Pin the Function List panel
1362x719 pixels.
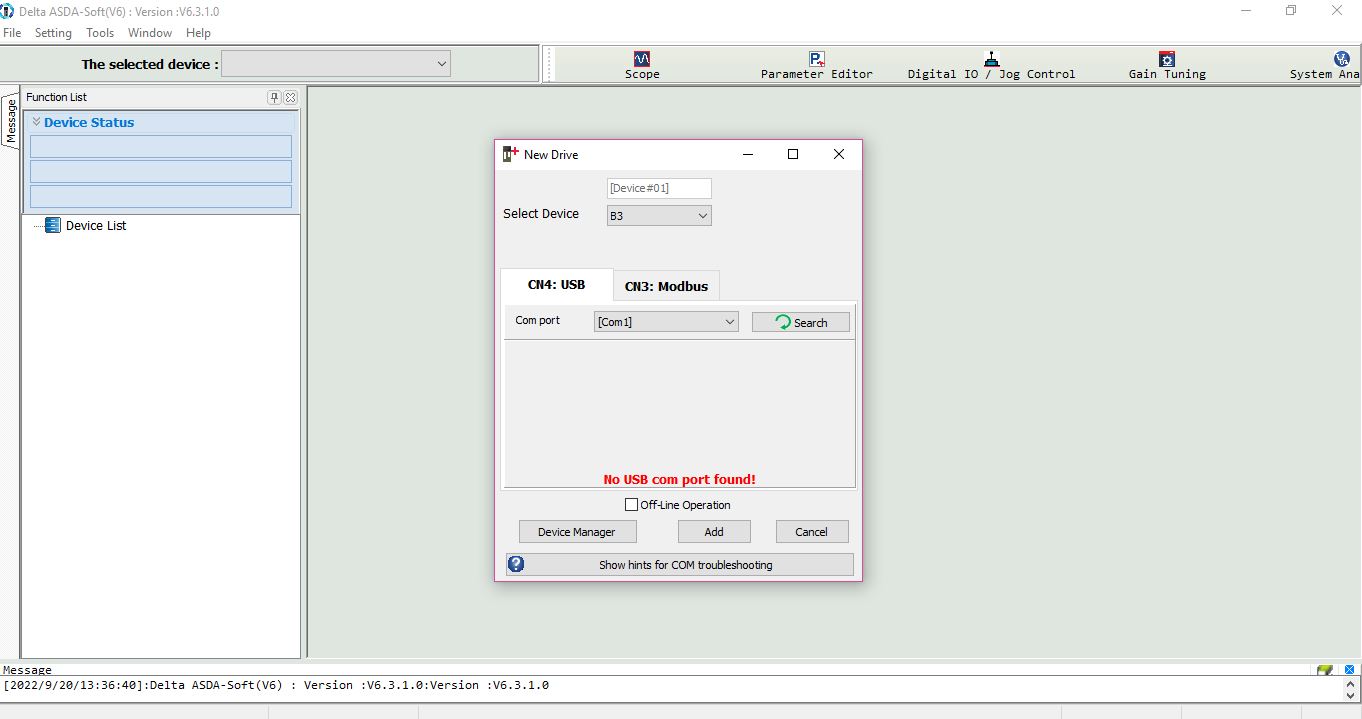pos(274,97)
